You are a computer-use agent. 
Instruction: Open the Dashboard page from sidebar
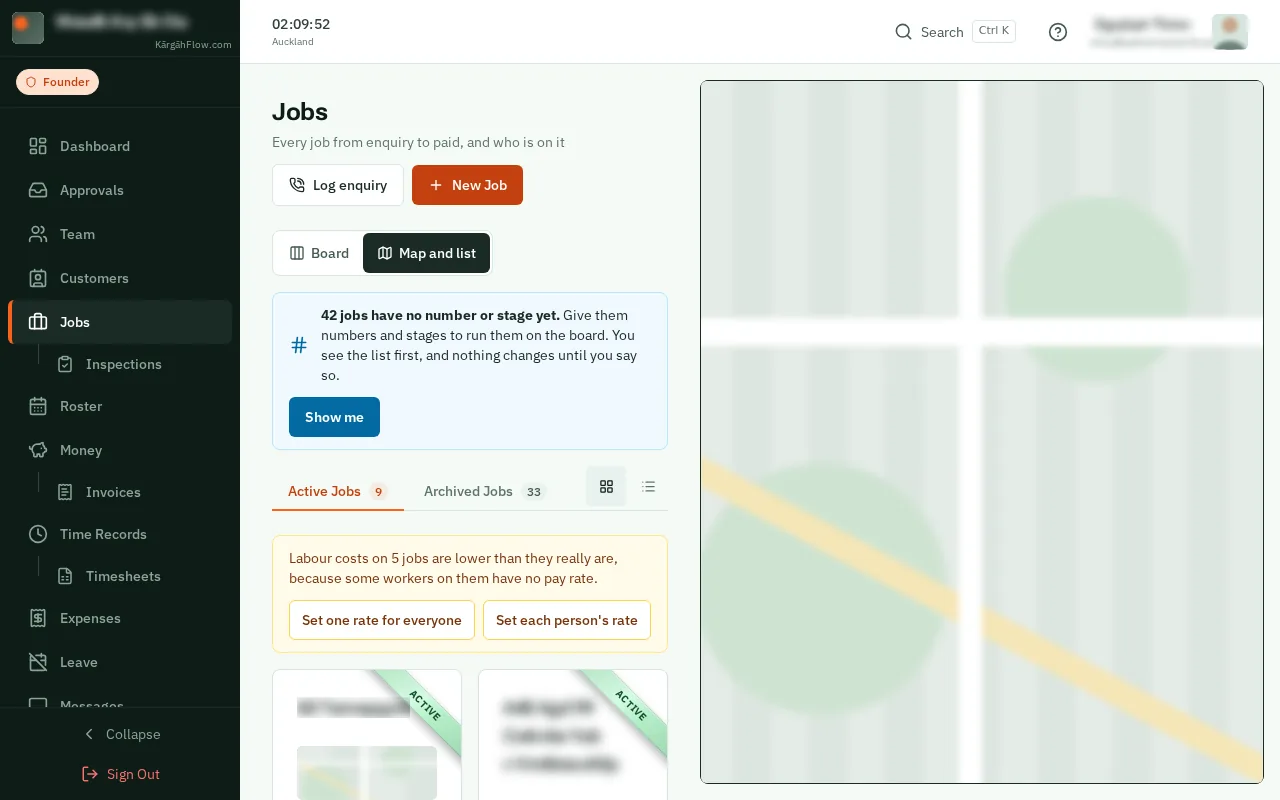120,146
